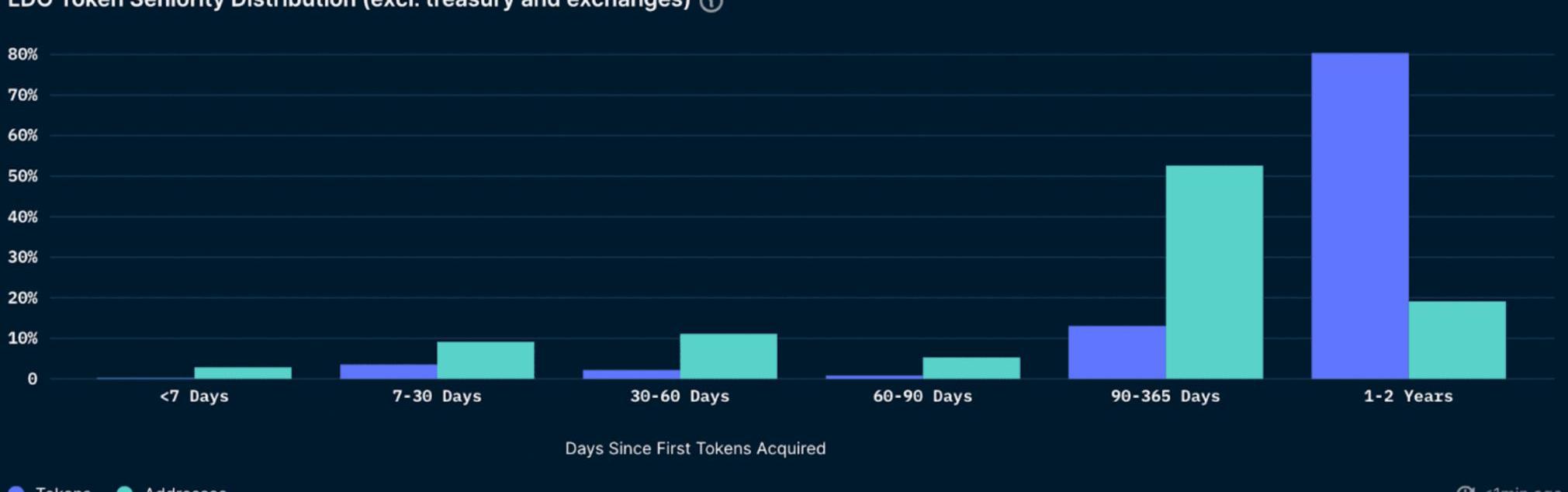Viewport: 1568px width, 492px height.
Task: Click the "60-90 Days" axis label
Action: (922, 397)
